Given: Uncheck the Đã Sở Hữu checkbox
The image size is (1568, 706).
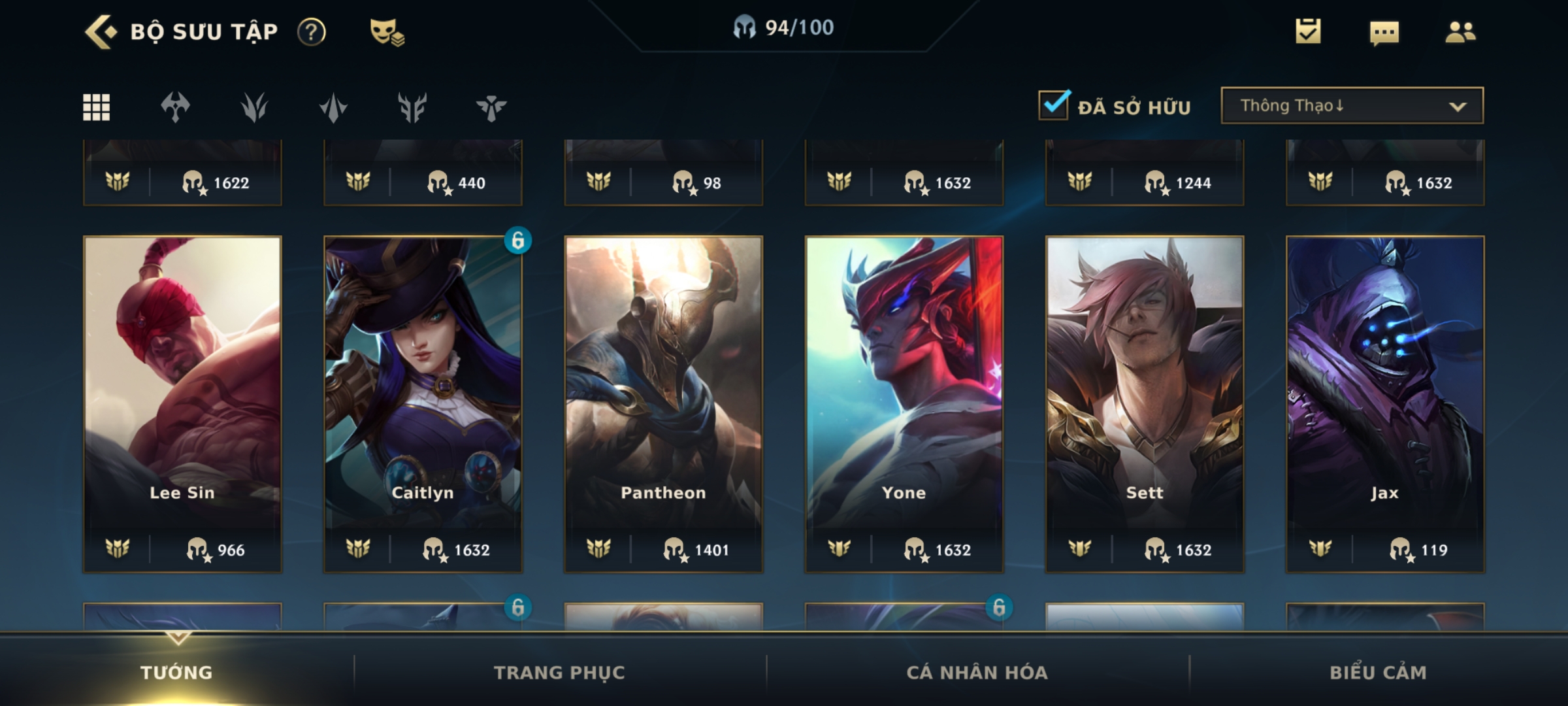Looking at the screenshot, I should tap(1054, 105).
